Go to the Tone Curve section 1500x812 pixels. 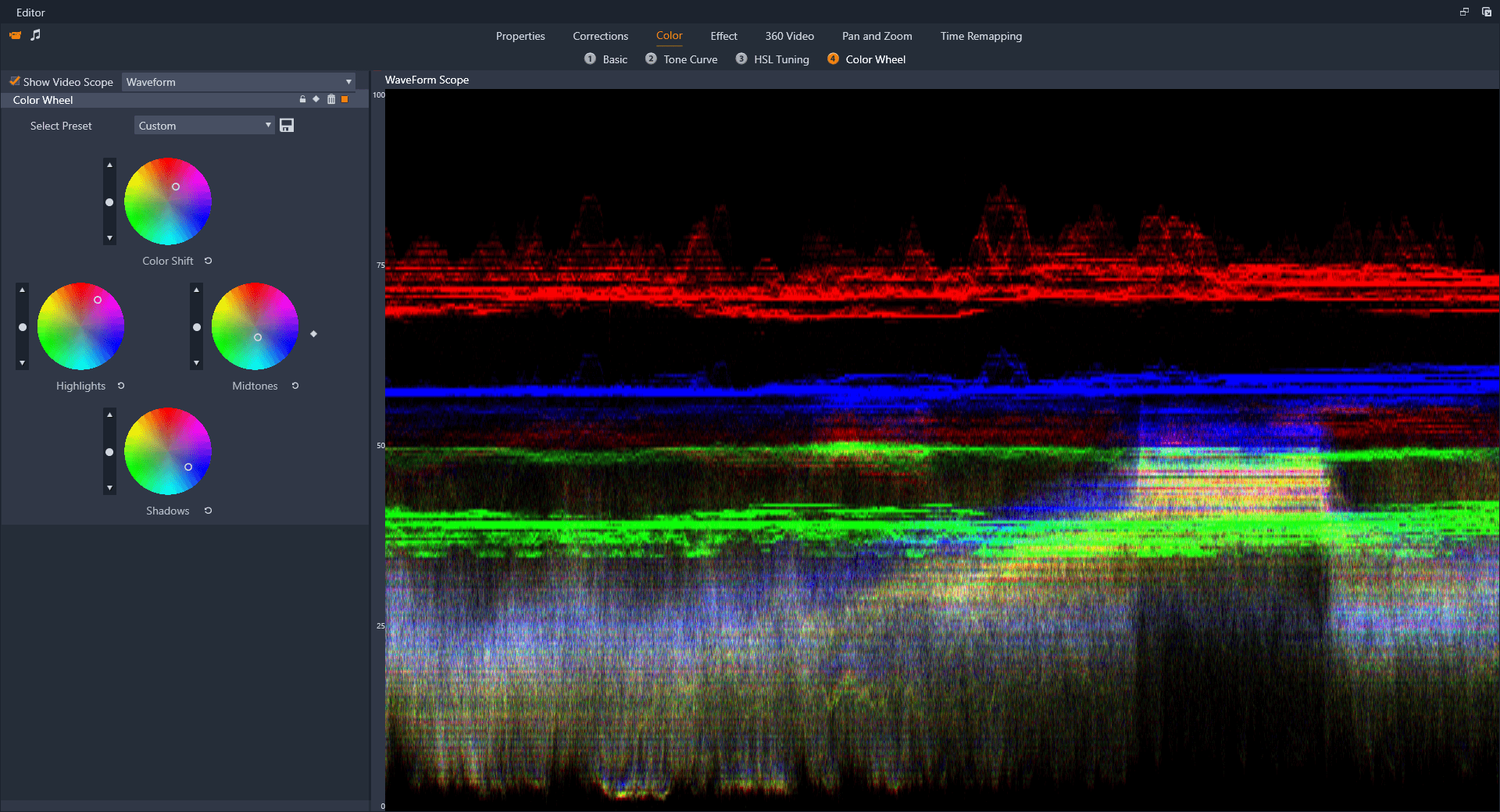(x=690, y=59)
